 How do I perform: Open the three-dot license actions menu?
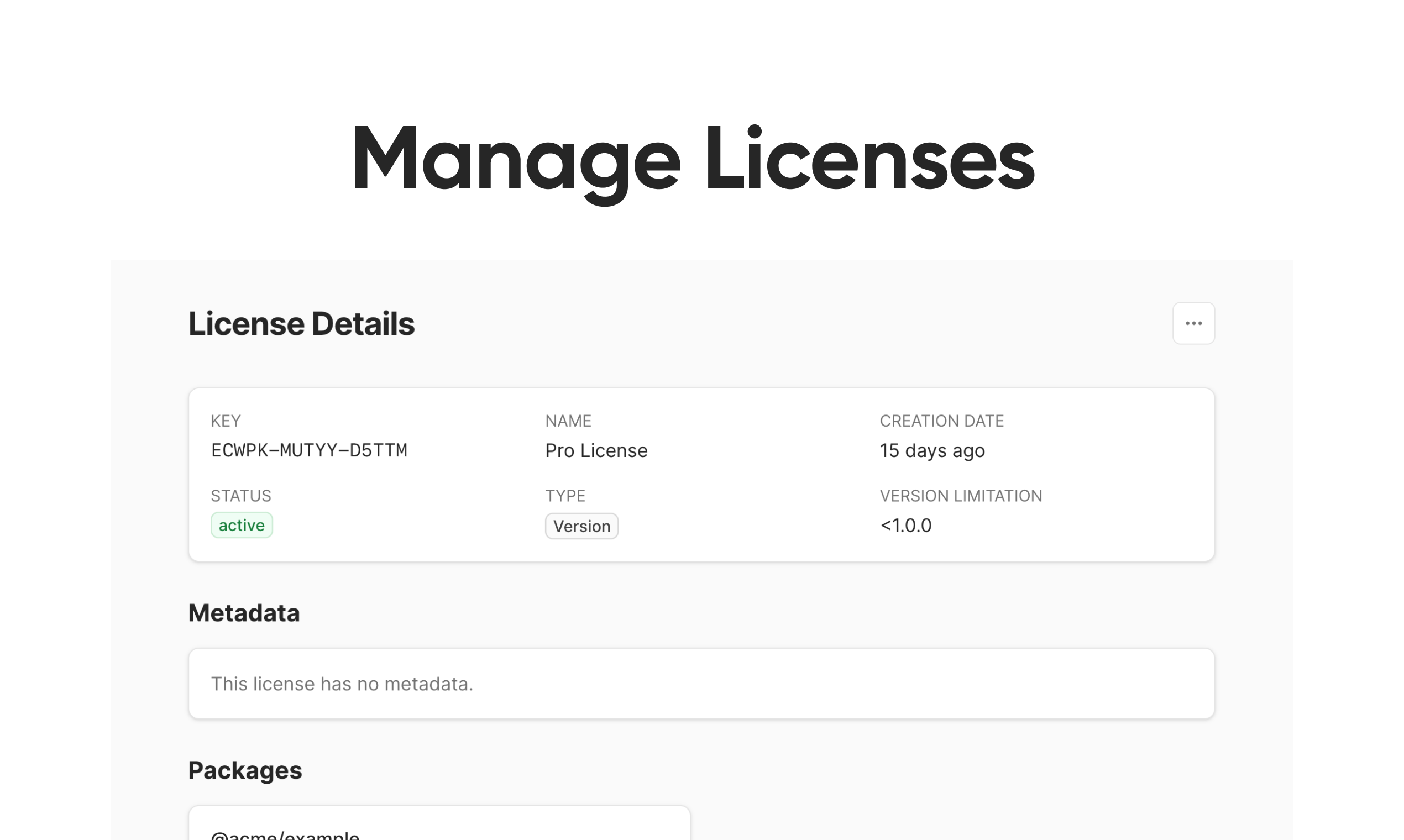[1193, 323]
